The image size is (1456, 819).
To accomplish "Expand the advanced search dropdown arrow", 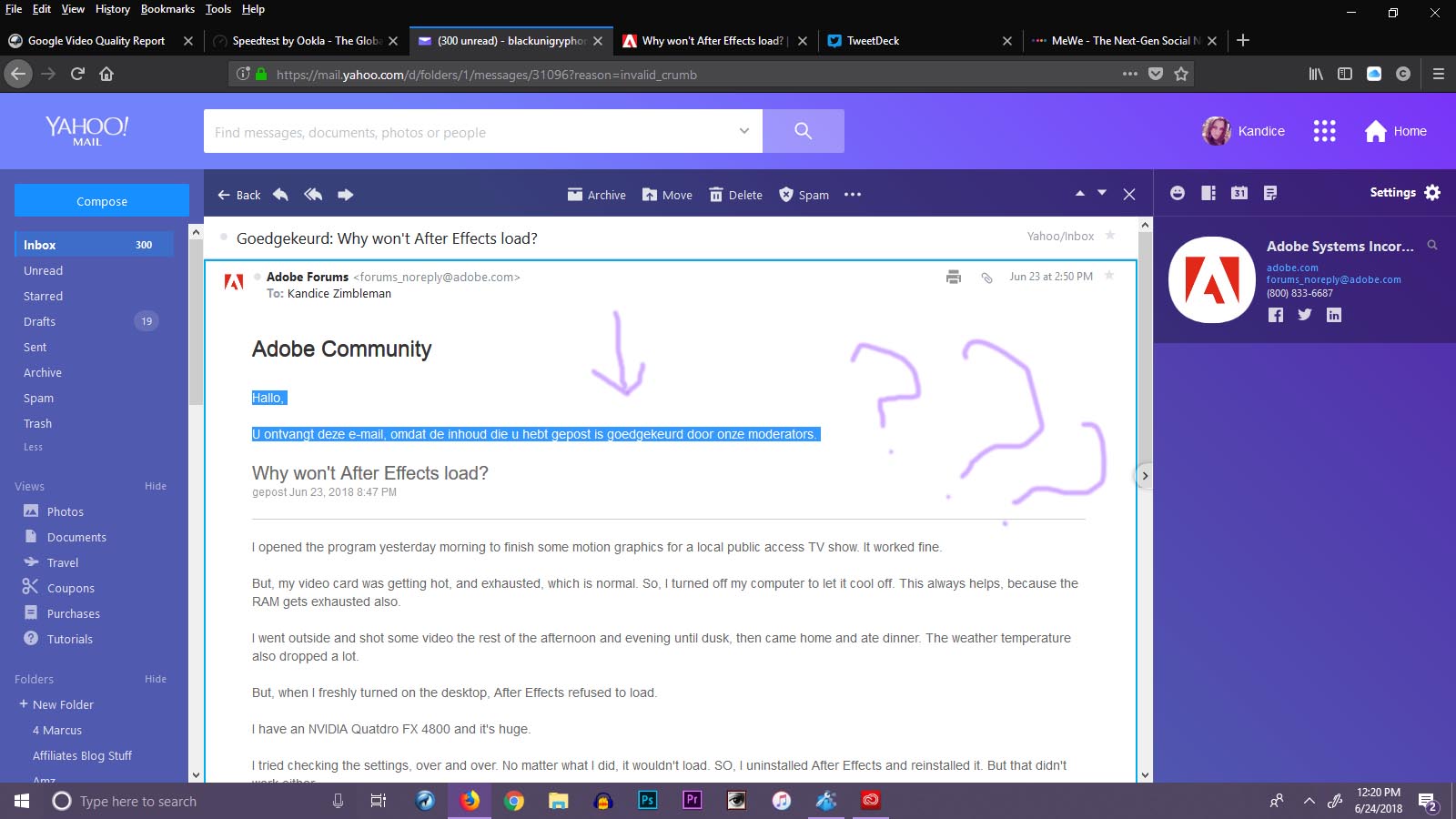I will click(744, 131).
